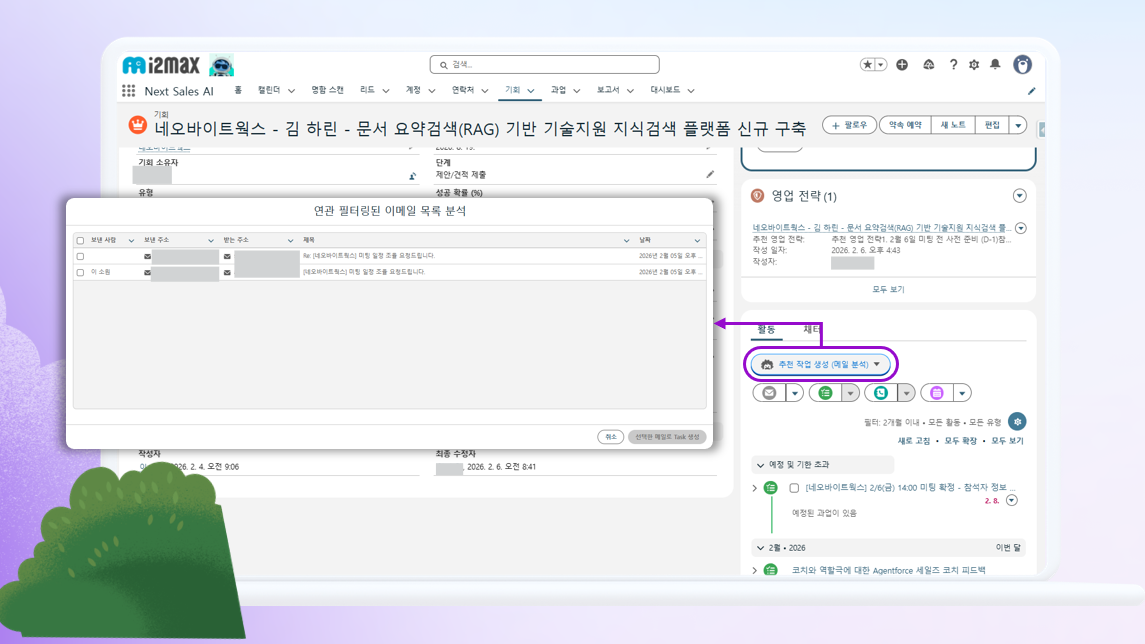The width and height of the screenshot is (1145, 644).
Task: Open global actions plus icon
Action: coord(902,64)
